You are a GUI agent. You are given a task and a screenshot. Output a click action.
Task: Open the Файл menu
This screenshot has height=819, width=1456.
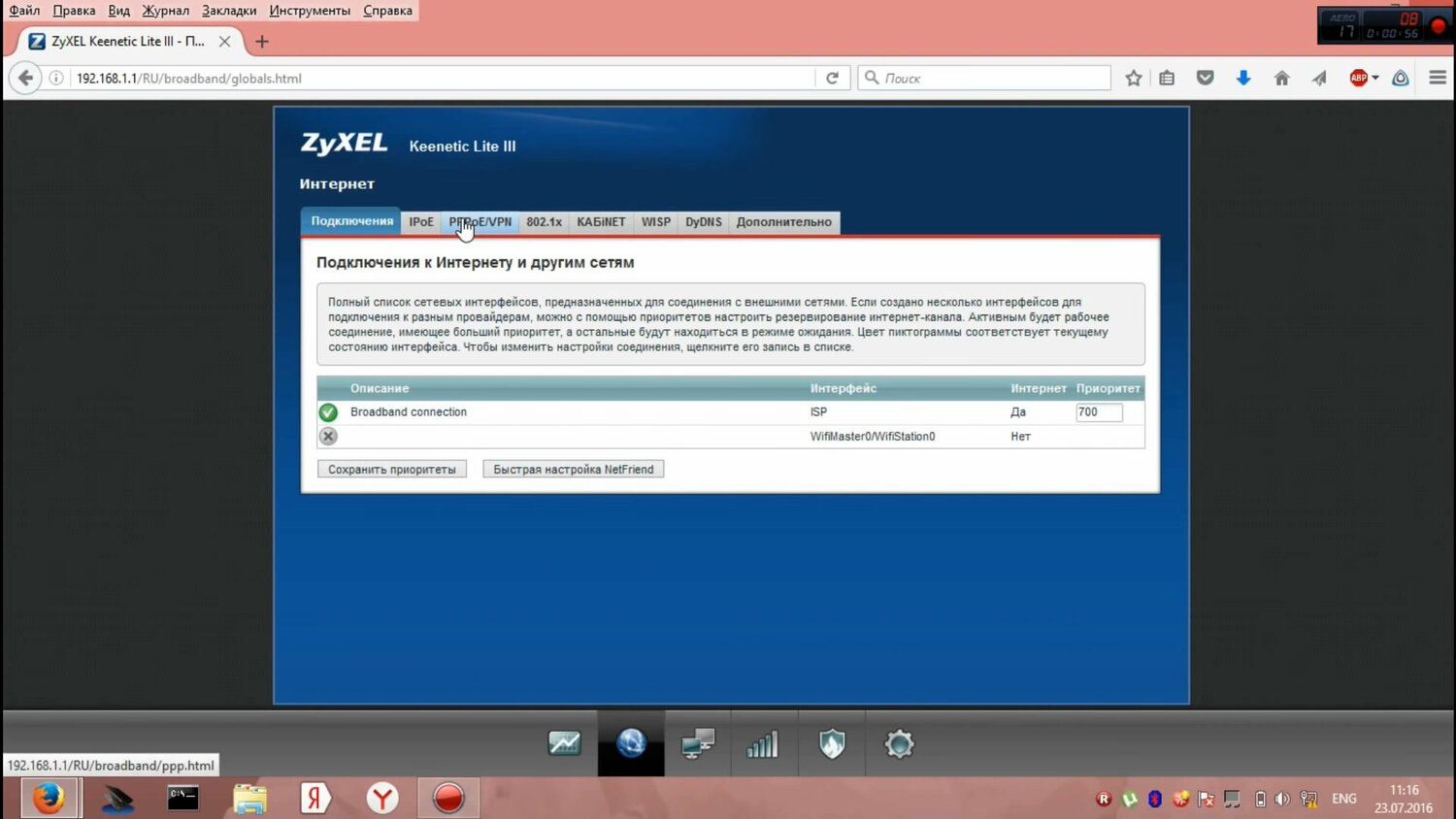coord(25,11)
